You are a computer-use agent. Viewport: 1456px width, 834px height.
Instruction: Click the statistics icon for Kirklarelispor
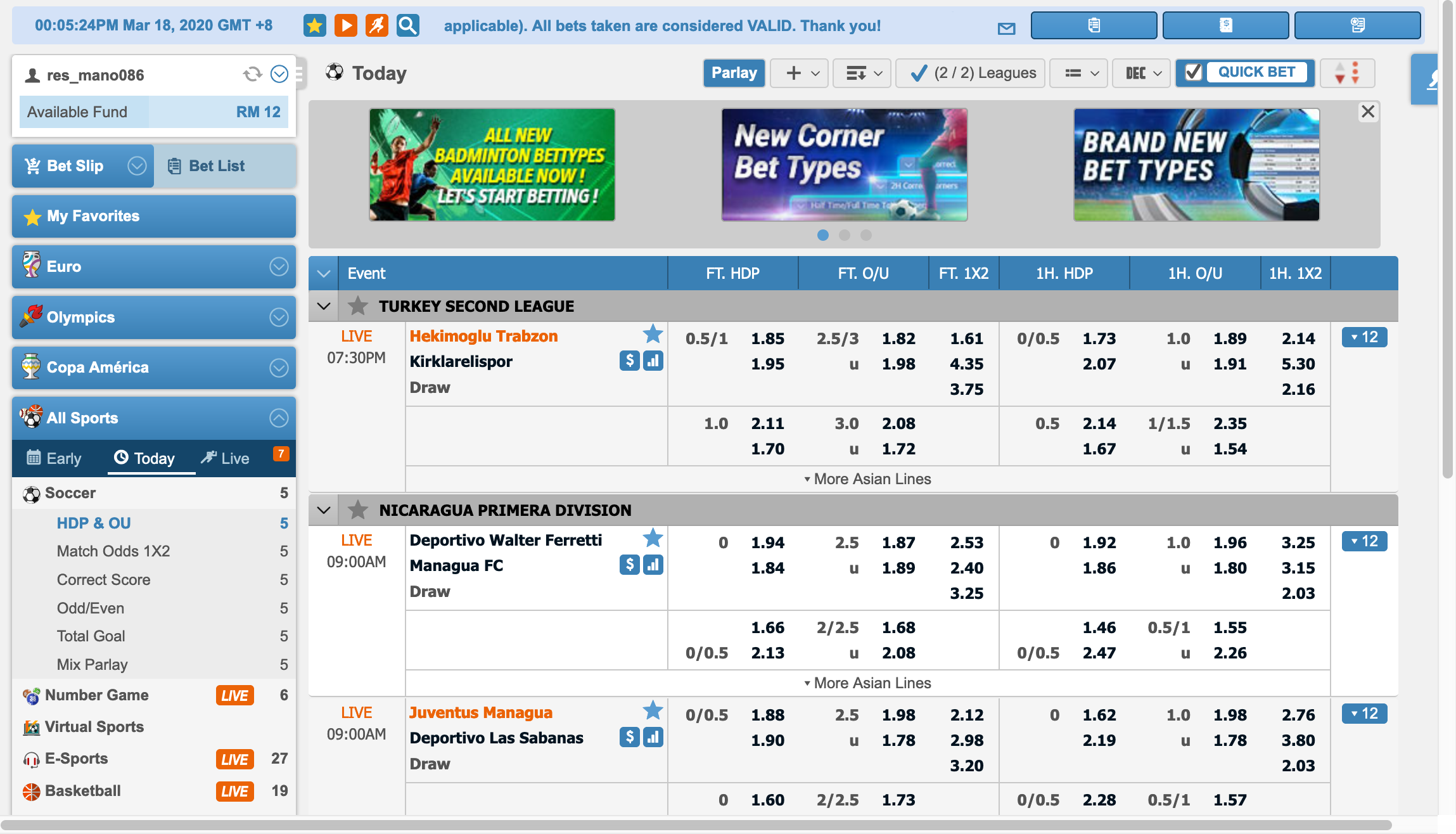pos(652,361)
